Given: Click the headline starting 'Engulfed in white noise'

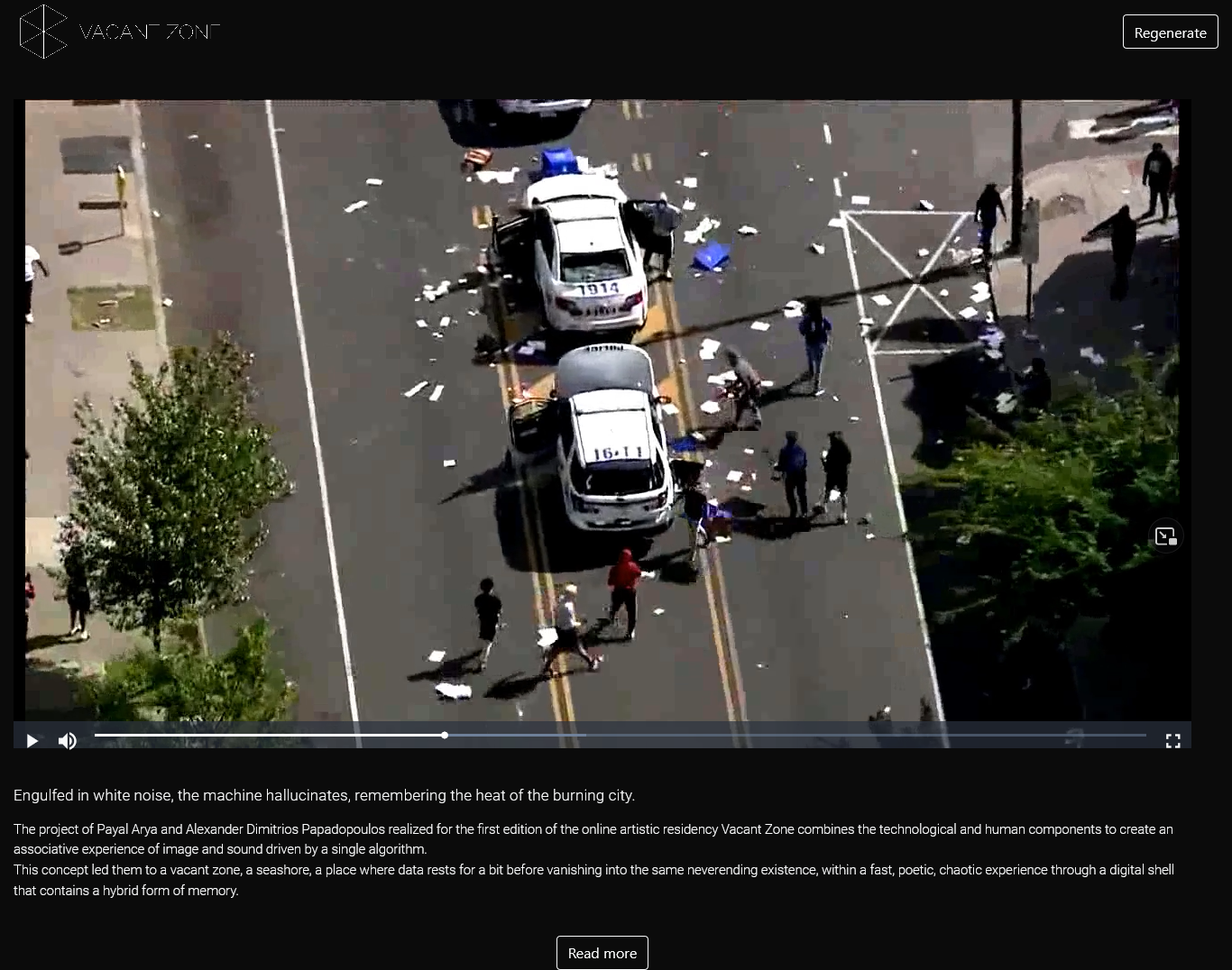Looking at the screenshot, I should coord(324,795).
